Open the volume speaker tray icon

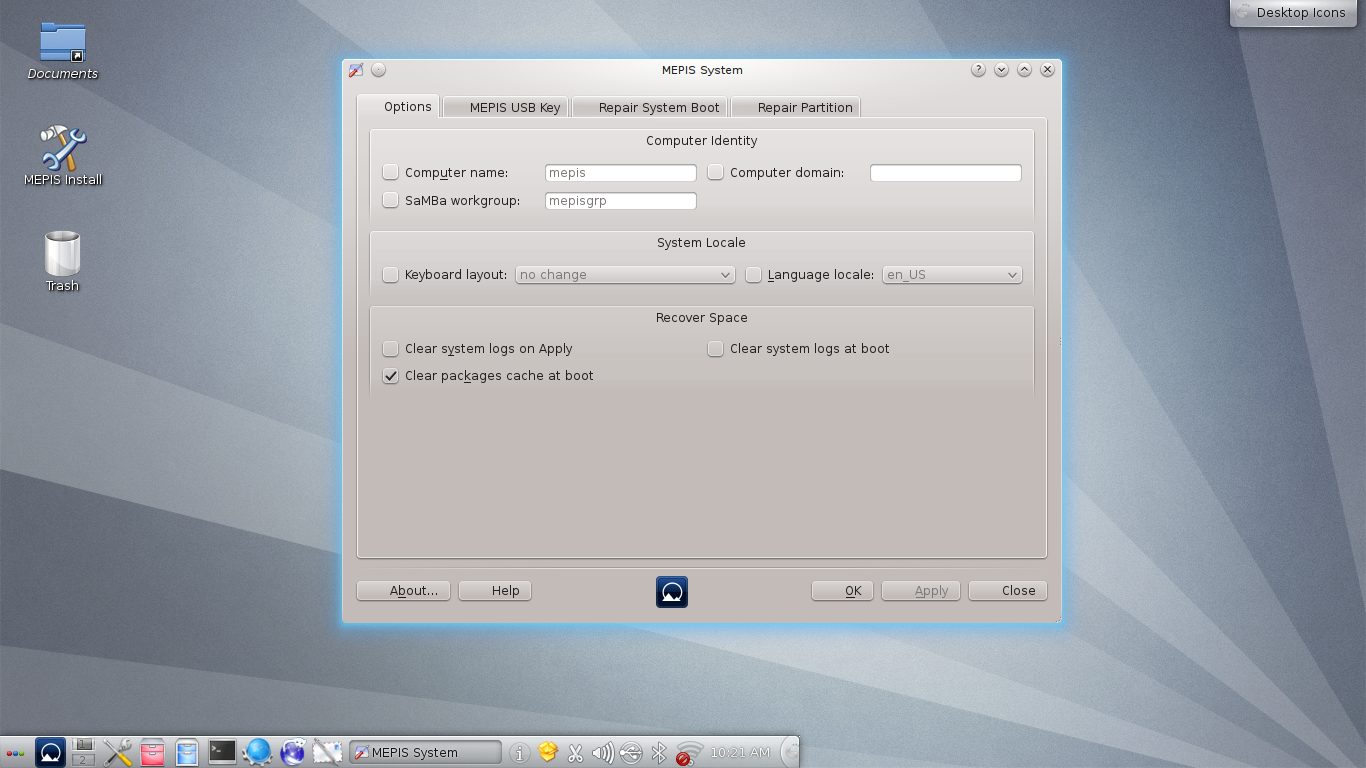[x=602, y=753]
